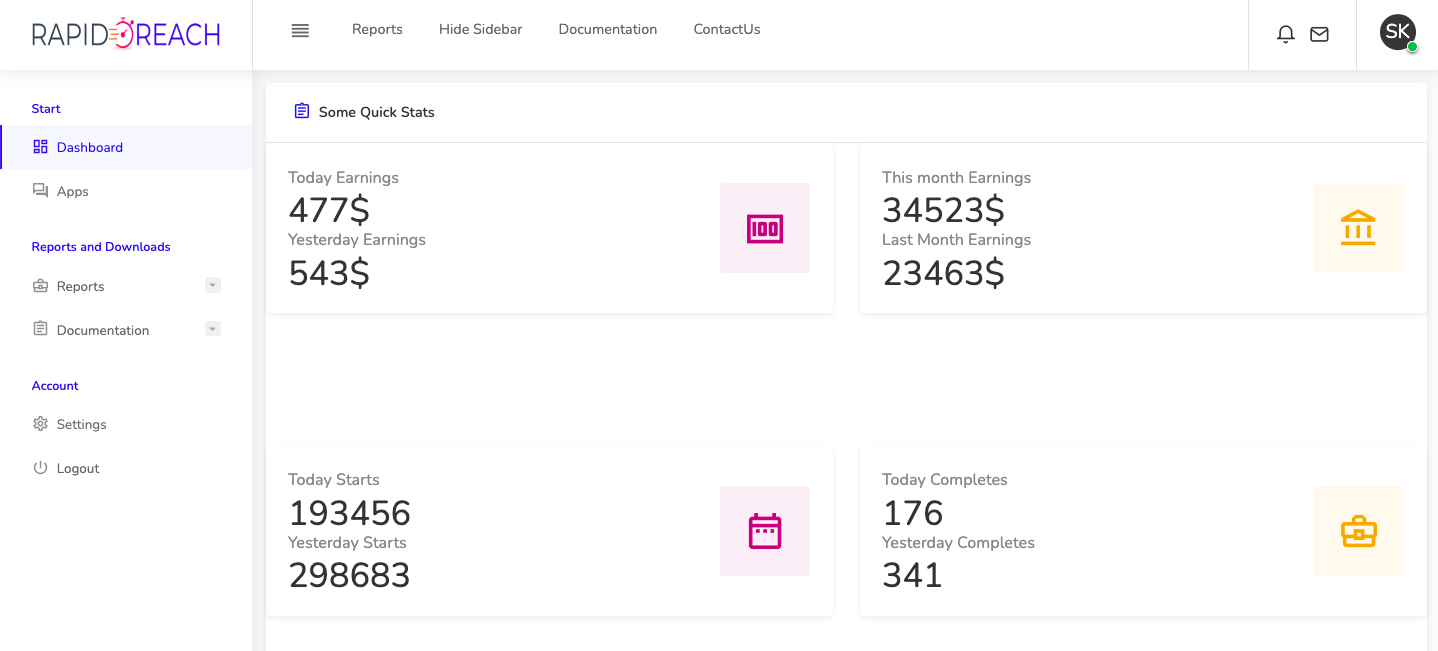Click the 193456 today starts value
Viewport: 1438px width, 651px height.
click(x=350, y=513)
